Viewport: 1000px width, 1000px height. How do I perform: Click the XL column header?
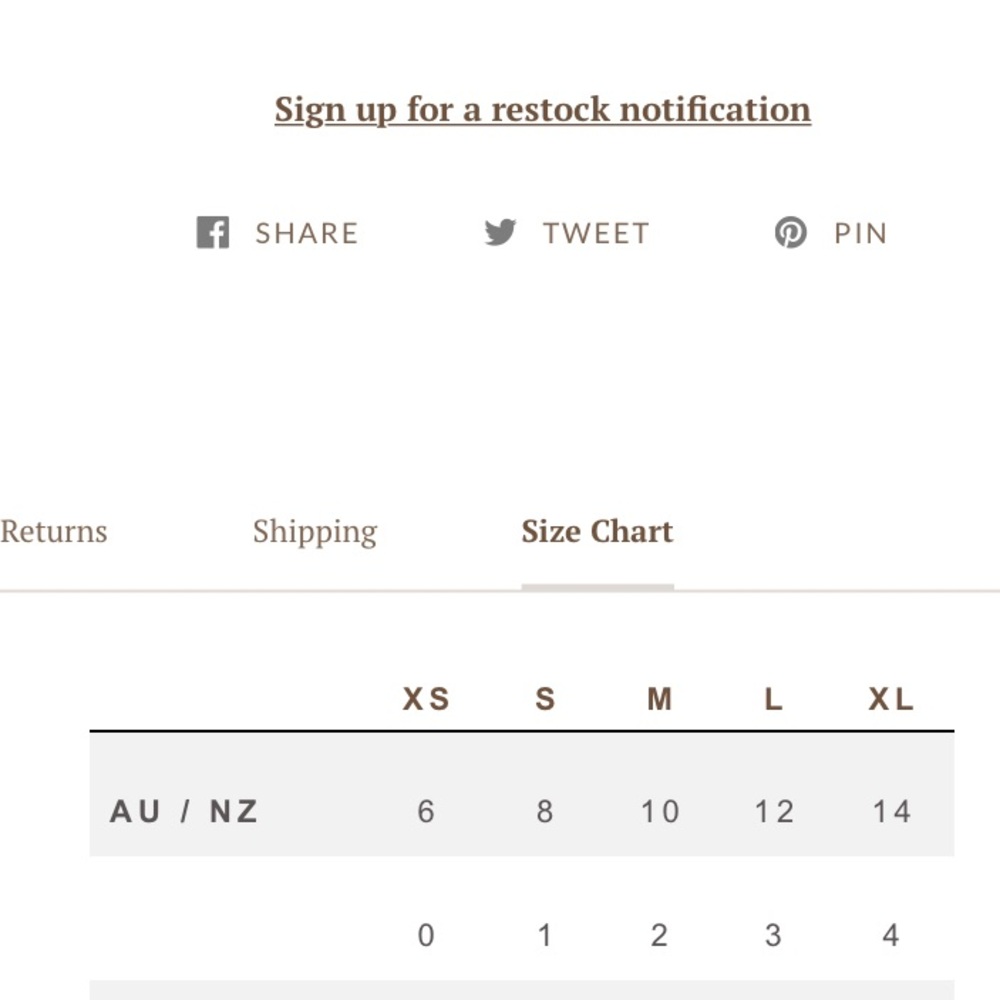[x=891, y=699]
